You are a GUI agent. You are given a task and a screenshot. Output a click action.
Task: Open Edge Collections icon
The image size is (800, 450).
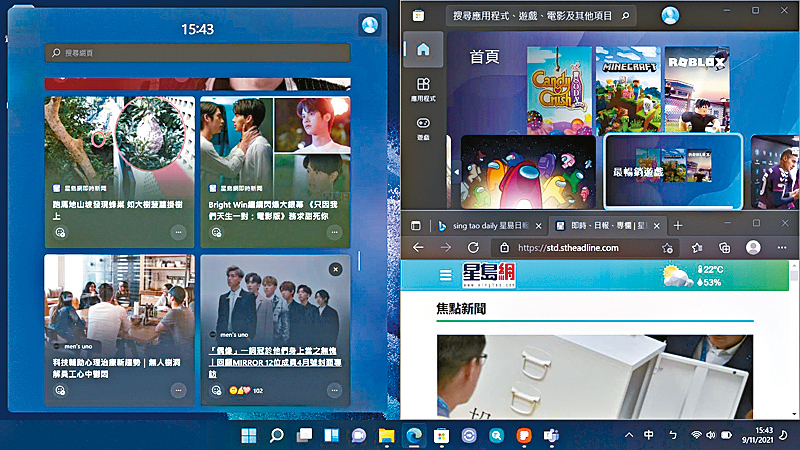tap(724, 248)
